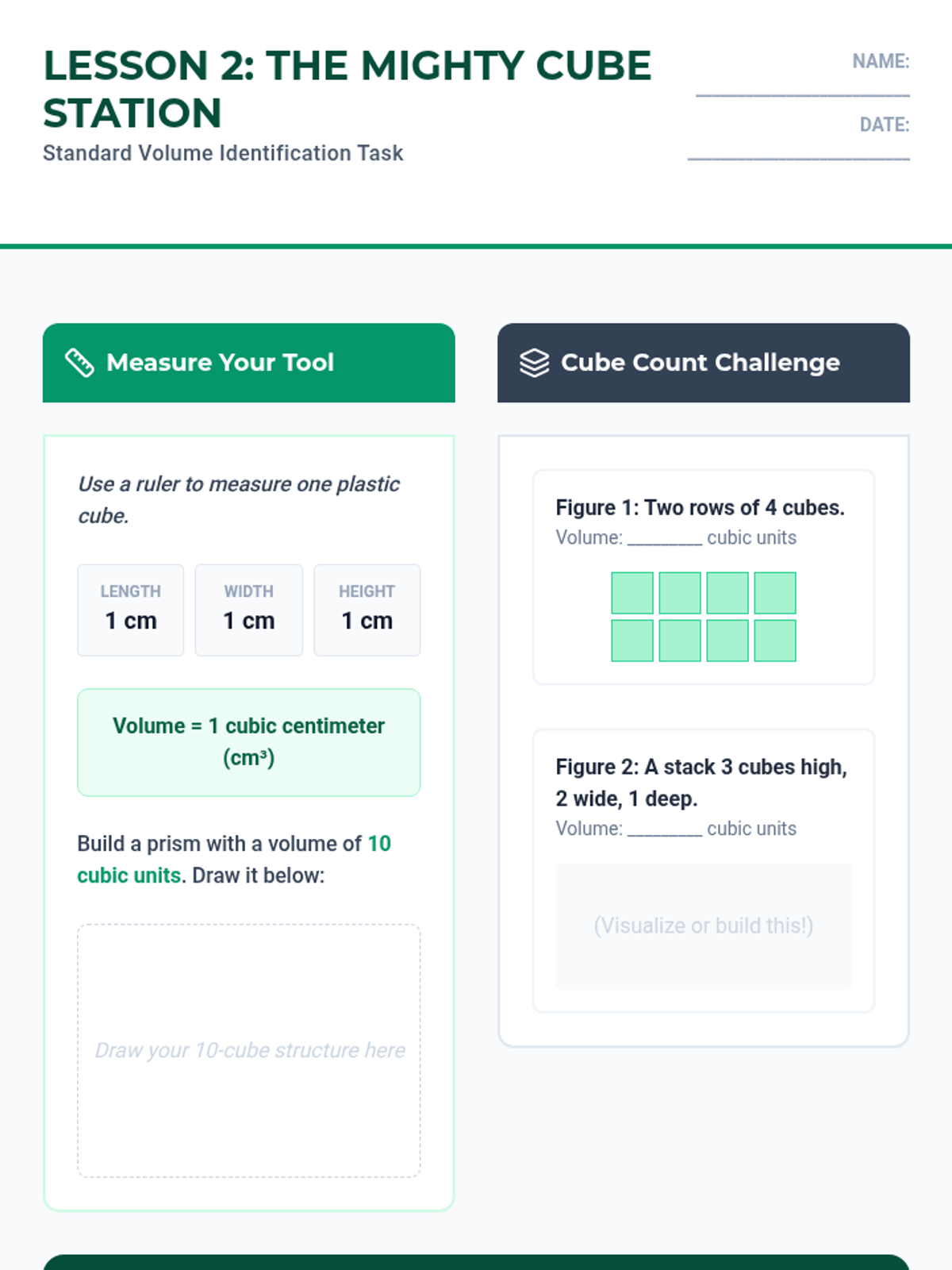Click the Date blank line

coord(798,158)
